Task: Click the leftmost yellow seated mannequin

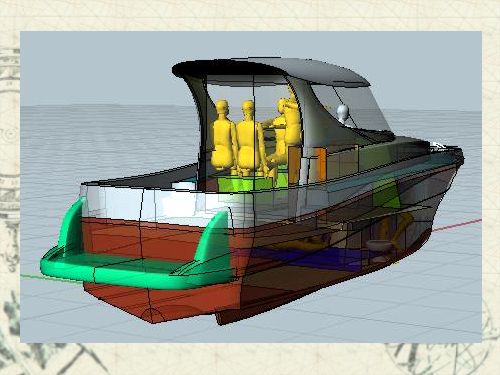Action: (223, 137)
